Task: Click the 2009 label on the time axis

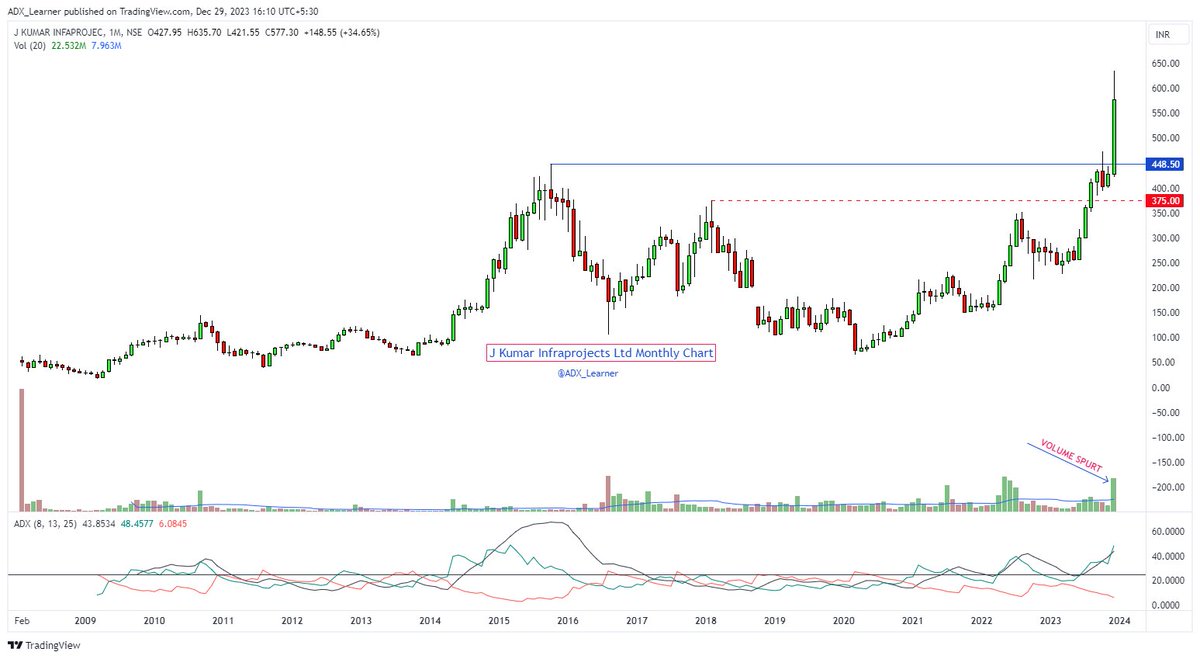Action: (x=85, y=621)
